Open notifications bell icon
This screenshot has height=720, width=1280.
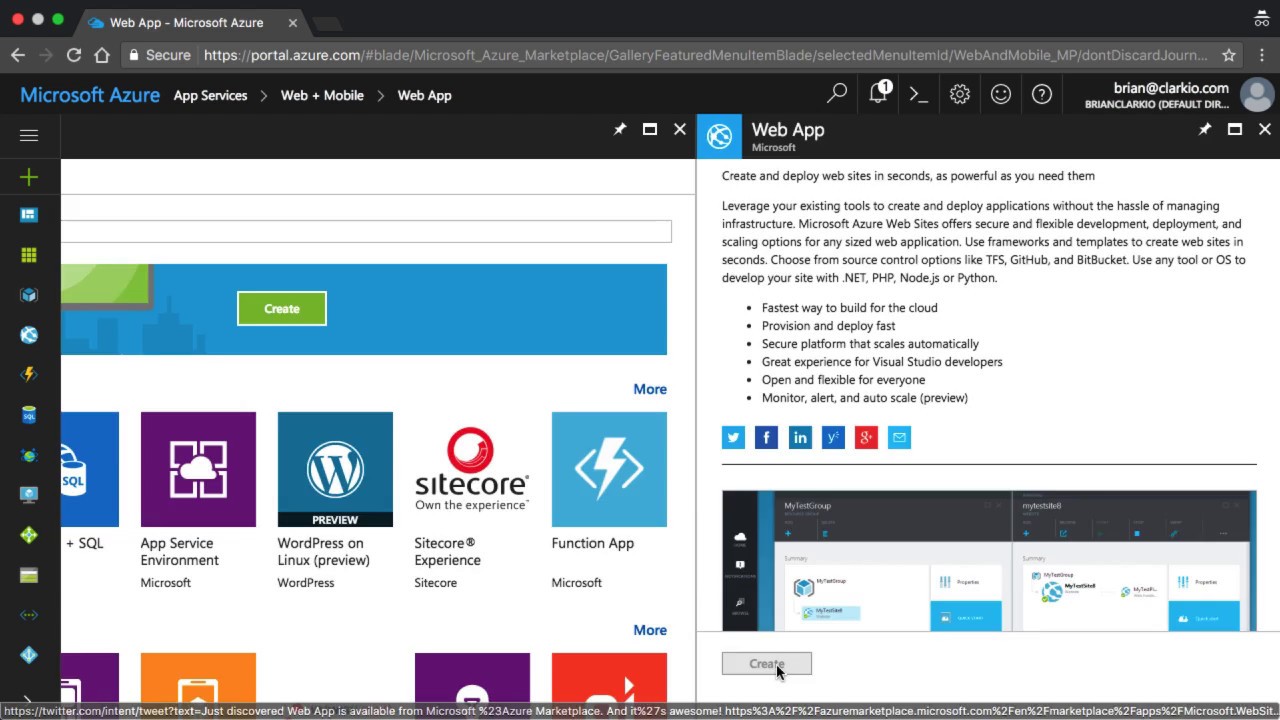tap(879, 94)
